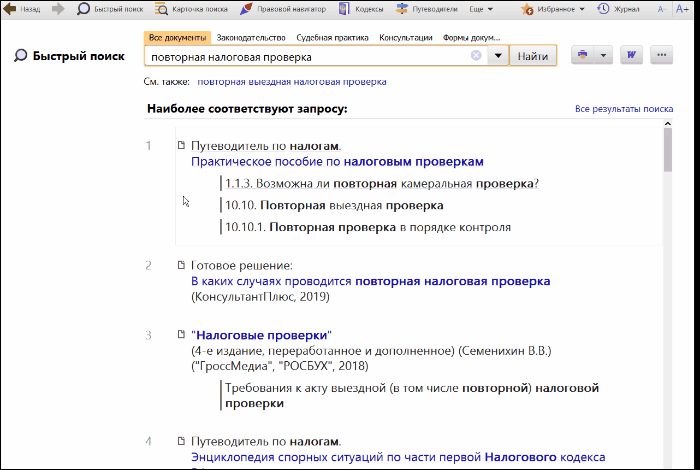The width and height of the screenshot is (700, 470).
Task: Open the "Налоговые проверки" book result
Action: click(x=261, y=335)
